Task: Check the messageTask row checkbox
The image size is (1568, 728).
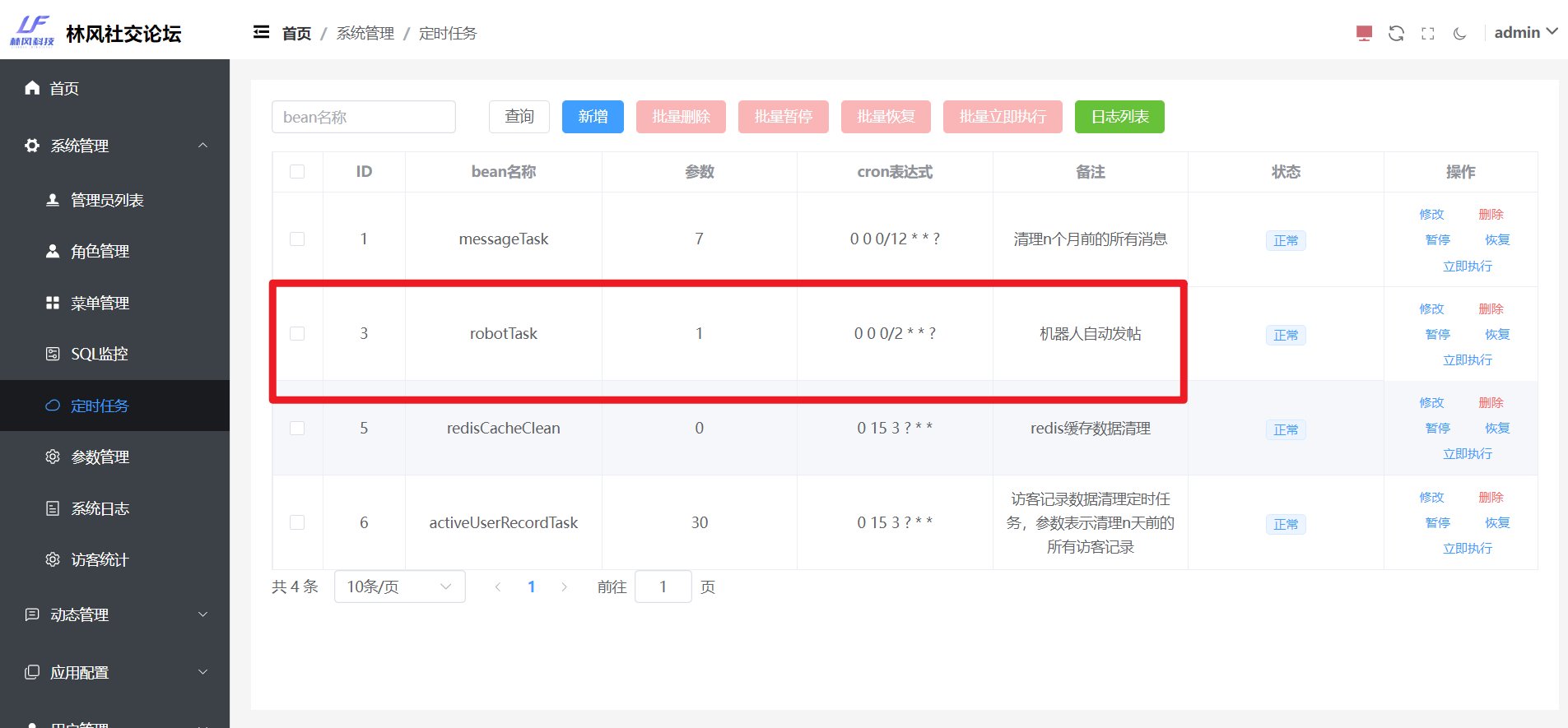Action: 297,239
